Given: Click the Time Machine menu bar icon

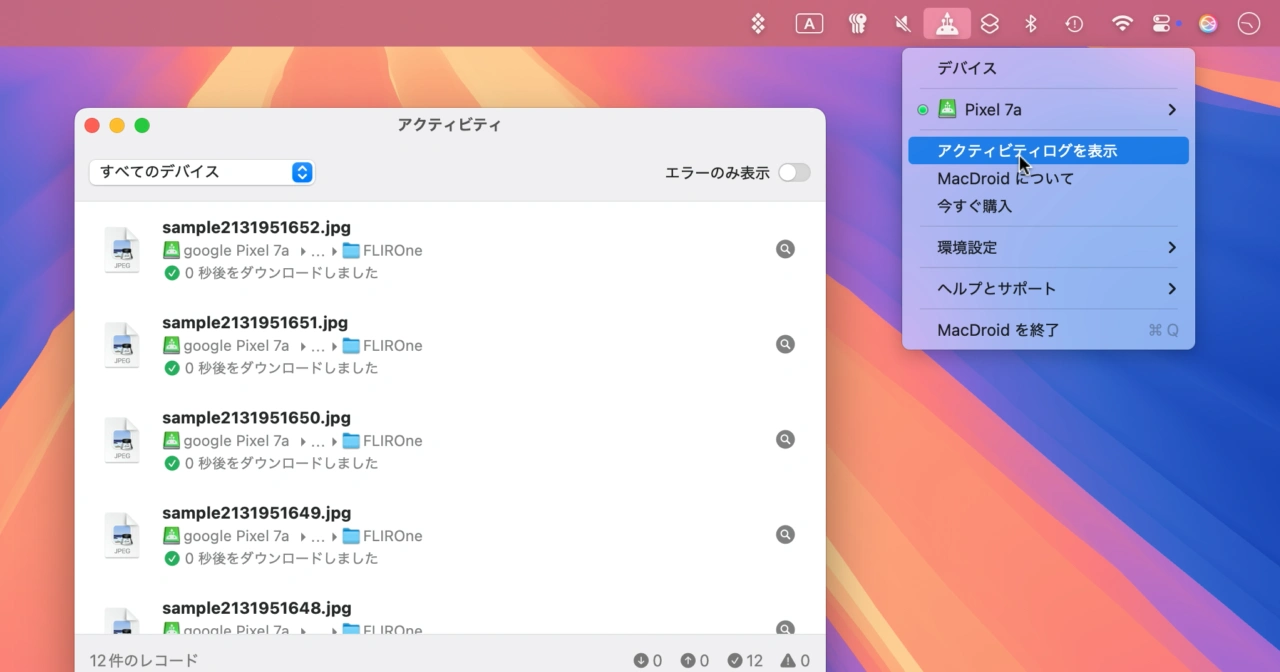Looking at the screenshot, I should [1074, 24].
